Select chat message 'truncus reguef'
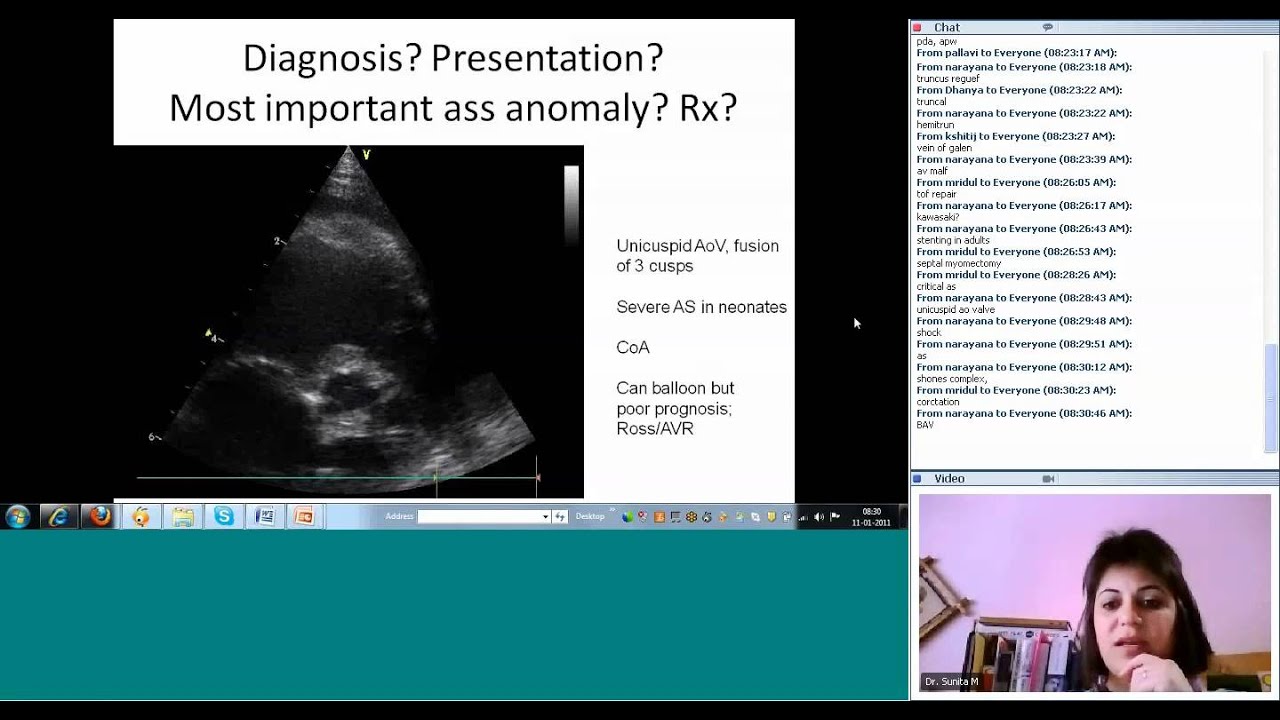The height and width of the screenshot is (720, 1280). pyautogui.click(x=947, y=79)
